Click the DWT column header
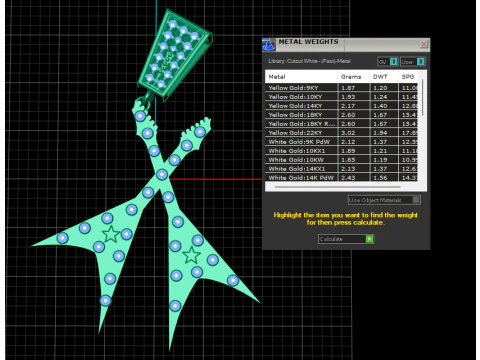Screen dimensions: 480x360 point(384,77)
